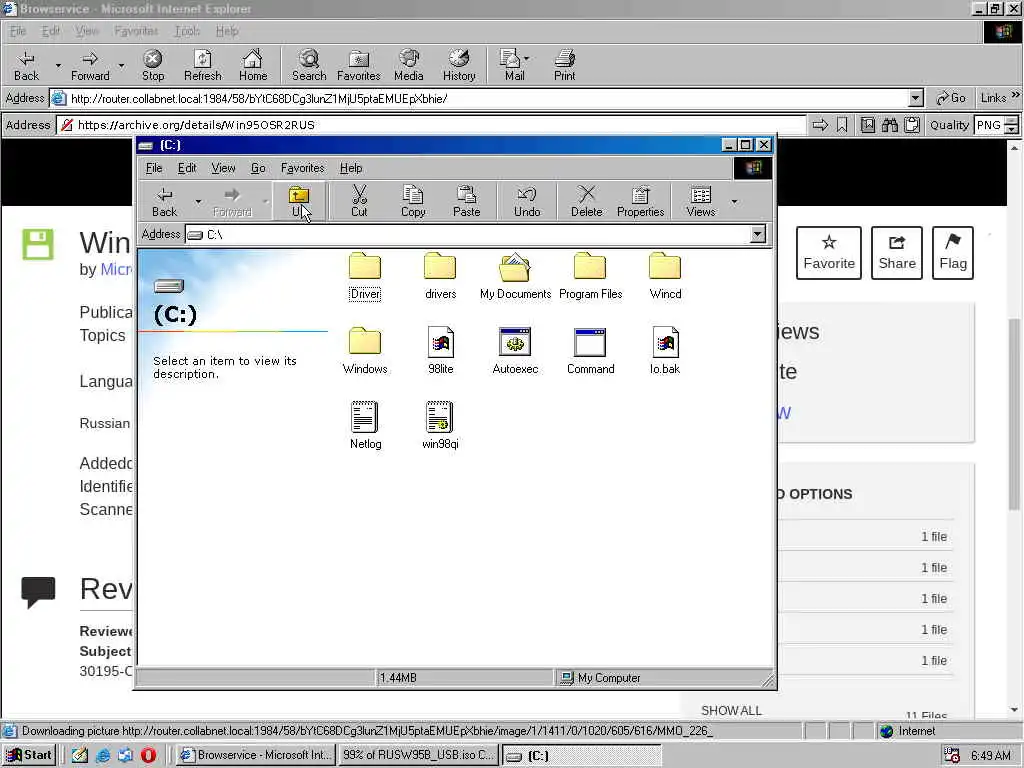Open Go menu in C: window
The height and width of the screenshot is (768, 1024).
point(258,168)
